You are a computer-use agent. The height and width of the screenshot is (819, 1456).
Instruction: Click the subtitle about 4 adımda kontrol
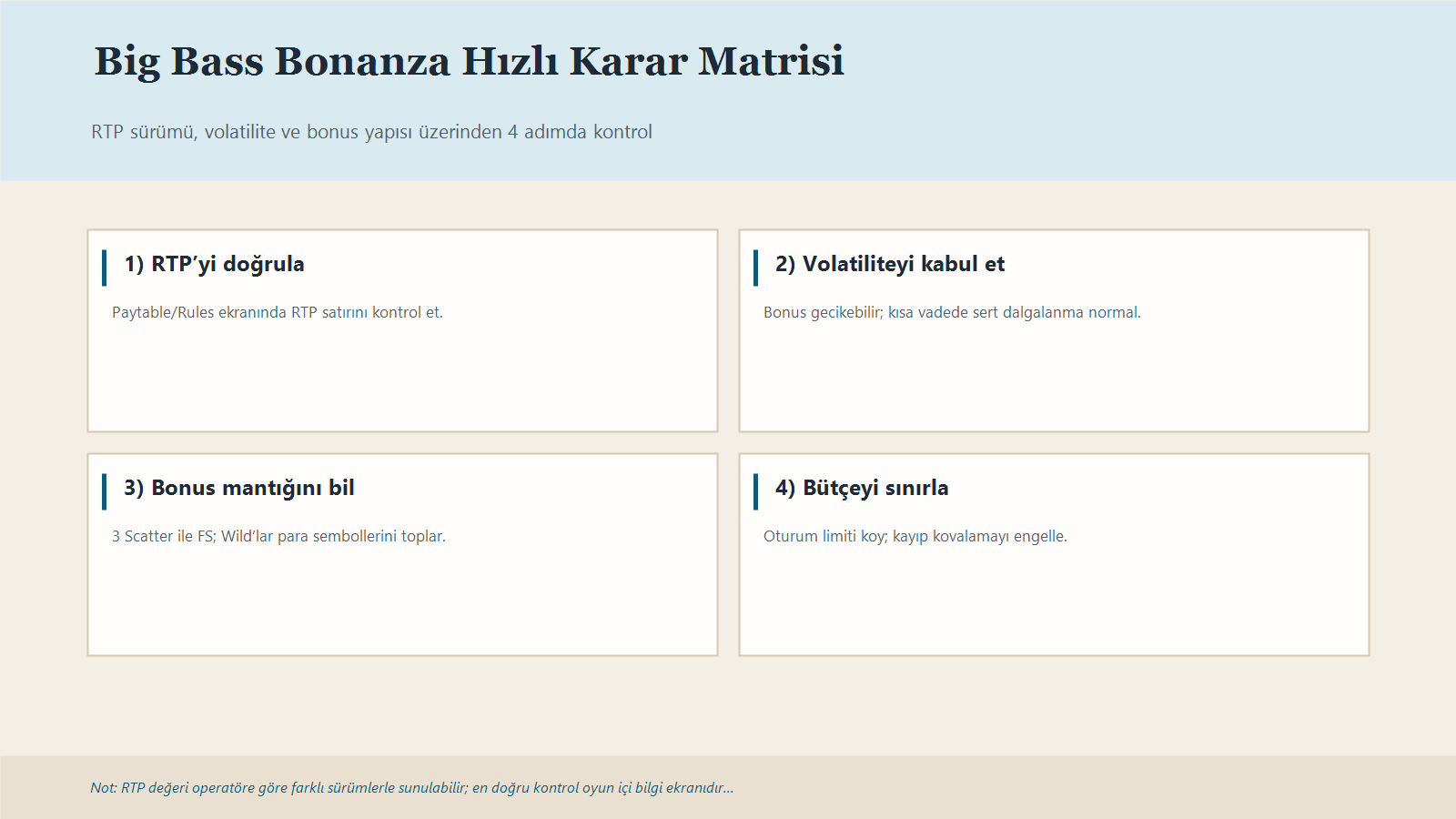(x=371, y=131)
